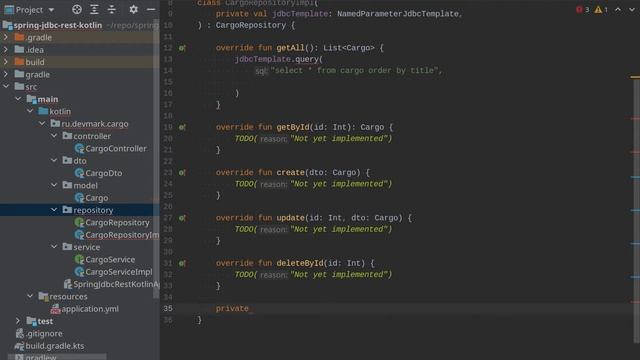Open application.yml config file

[x=90, y=309]
